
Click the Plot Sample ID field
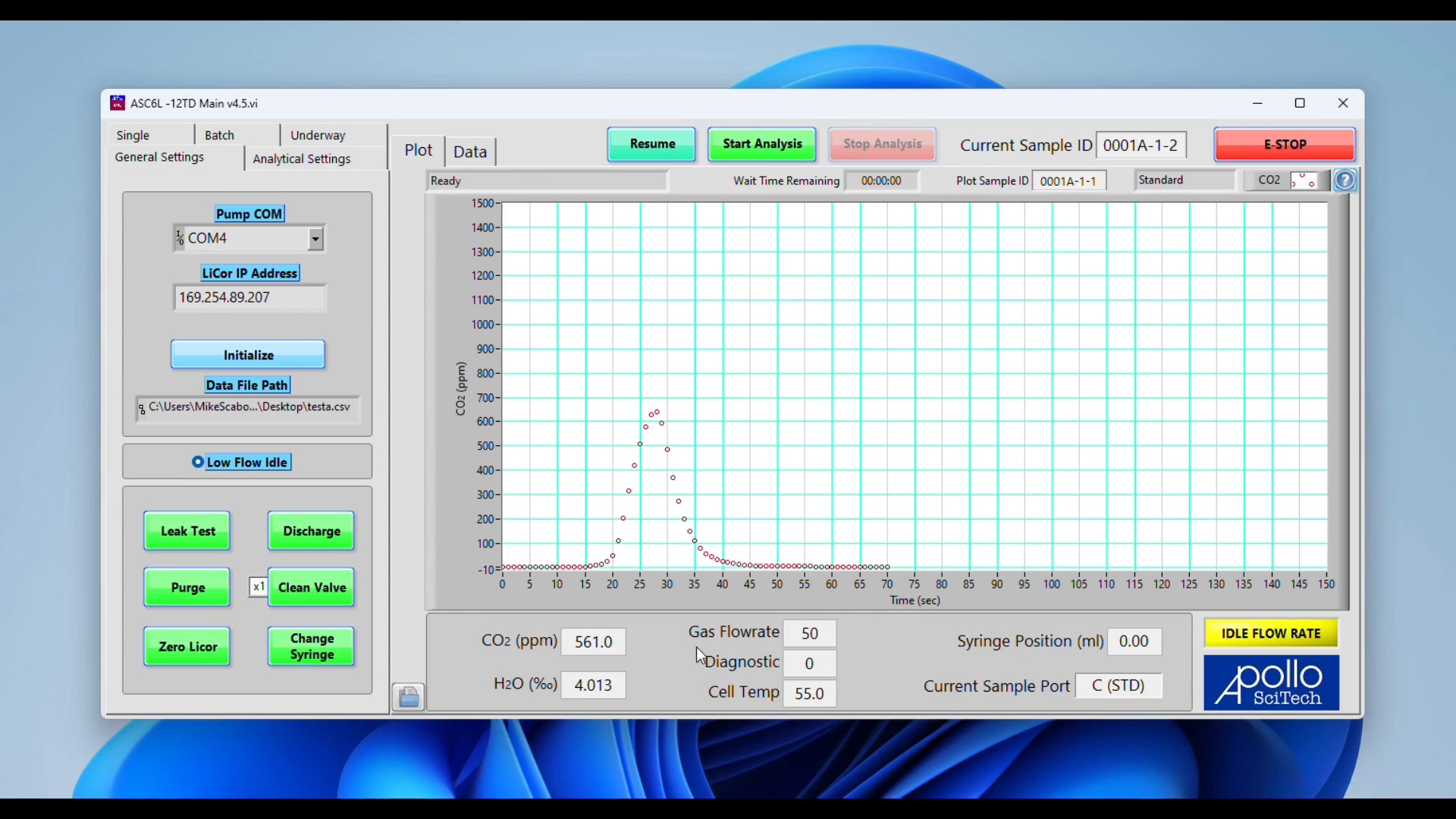(1069, 180)
